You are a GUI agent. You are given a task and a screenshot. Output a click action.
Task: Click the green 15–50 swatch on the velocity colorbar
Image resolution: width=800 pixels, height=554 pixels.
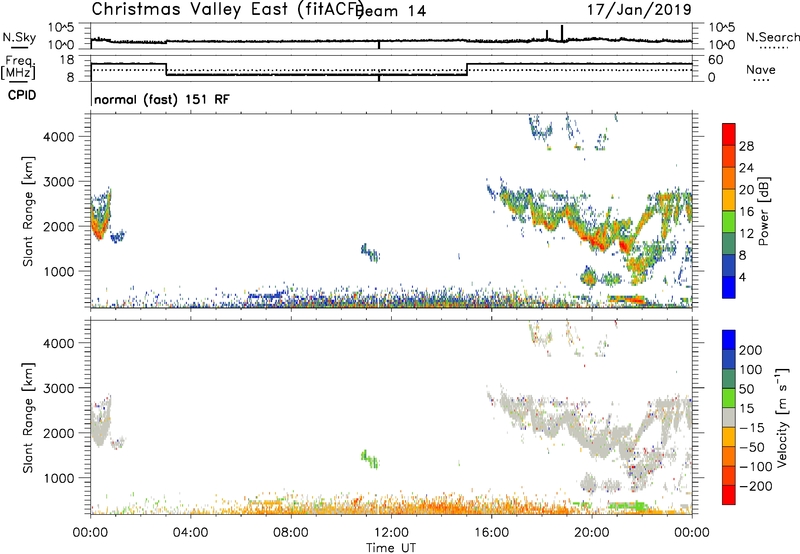(729, 398)
